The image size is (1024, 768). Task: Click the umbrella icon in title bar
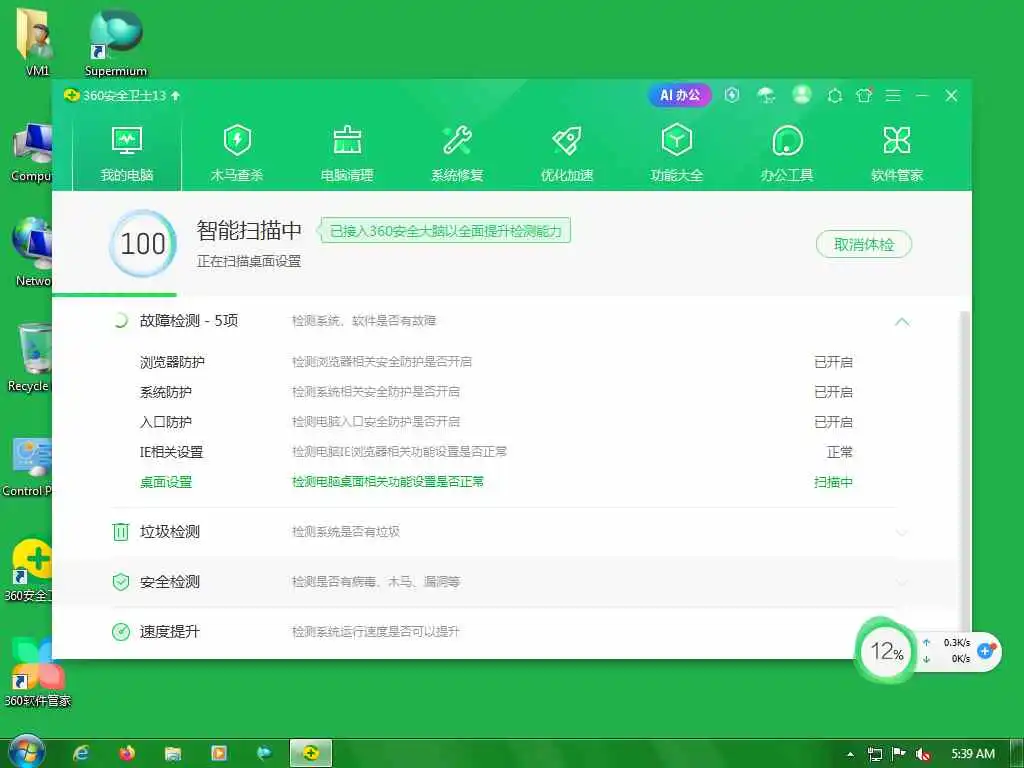[766, 95]
